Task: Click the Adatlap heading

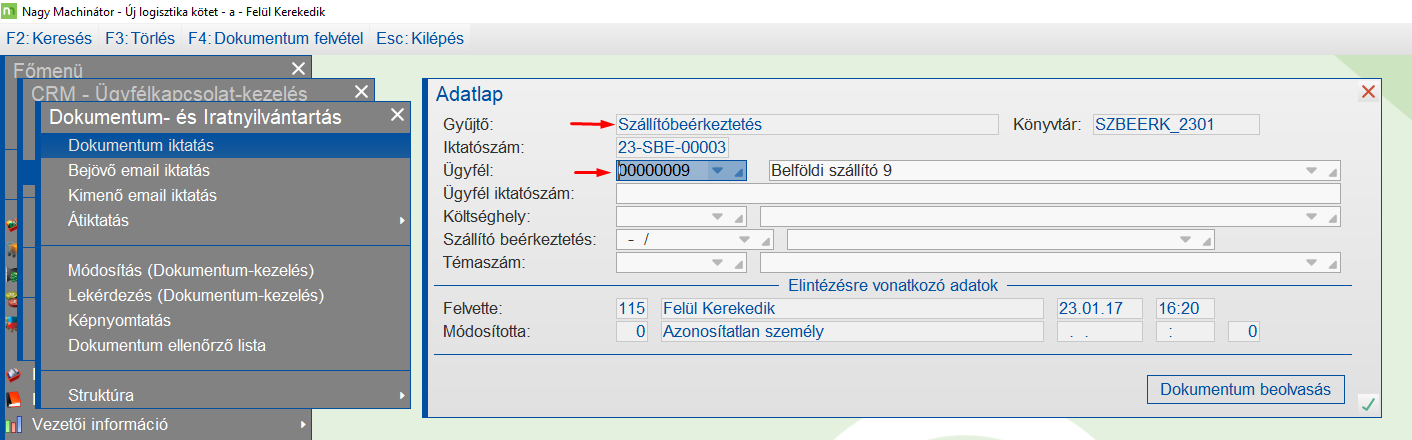Action: [x=469, y=95]
